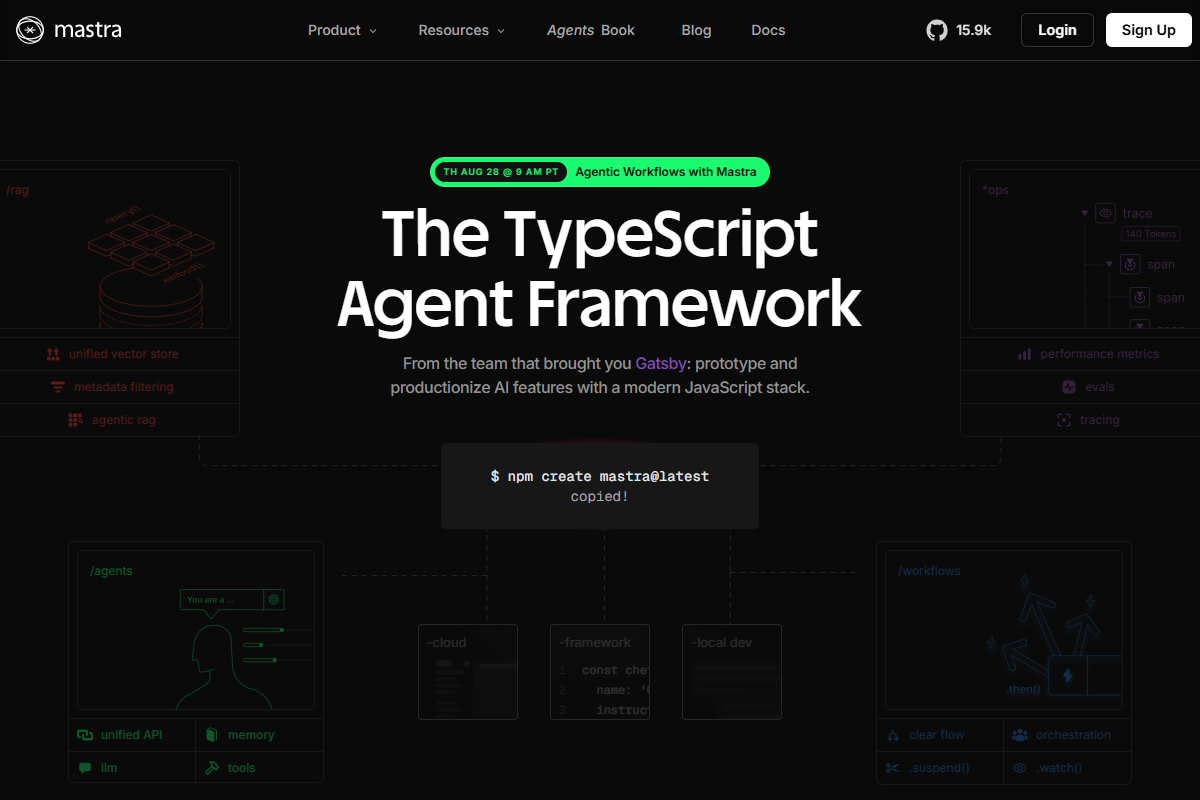Open the GitHub repository icon

pos(936,30)
